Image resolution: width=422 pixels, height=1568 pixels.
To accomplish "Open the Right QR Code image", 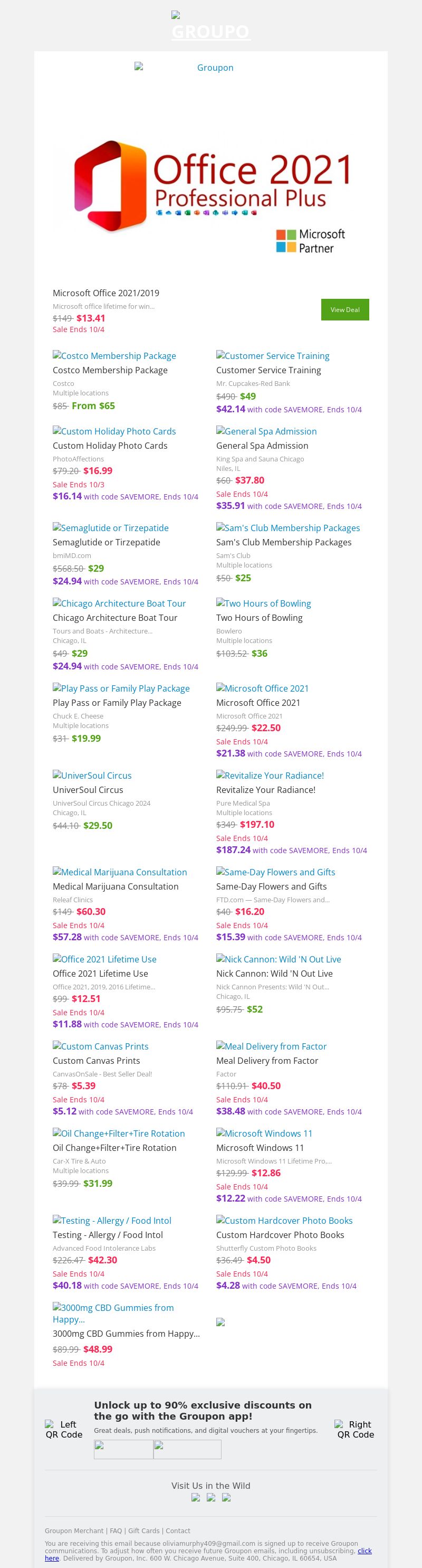I will click(x=356, y=1429).
